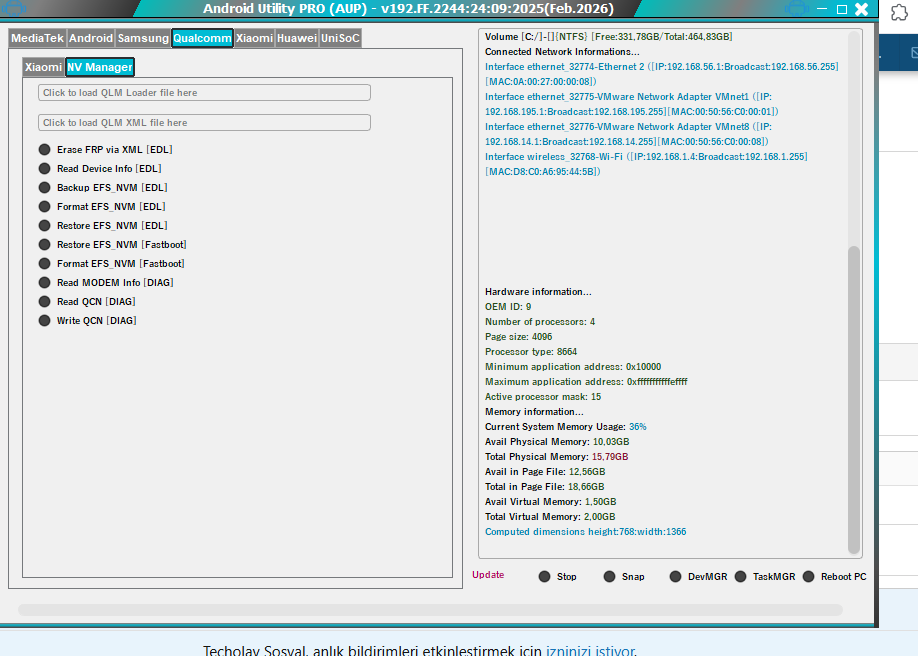
Task: Click 'Computed dimensions height:768:width:1366' line
Action: pyautogui.click(x=585, y=532)
